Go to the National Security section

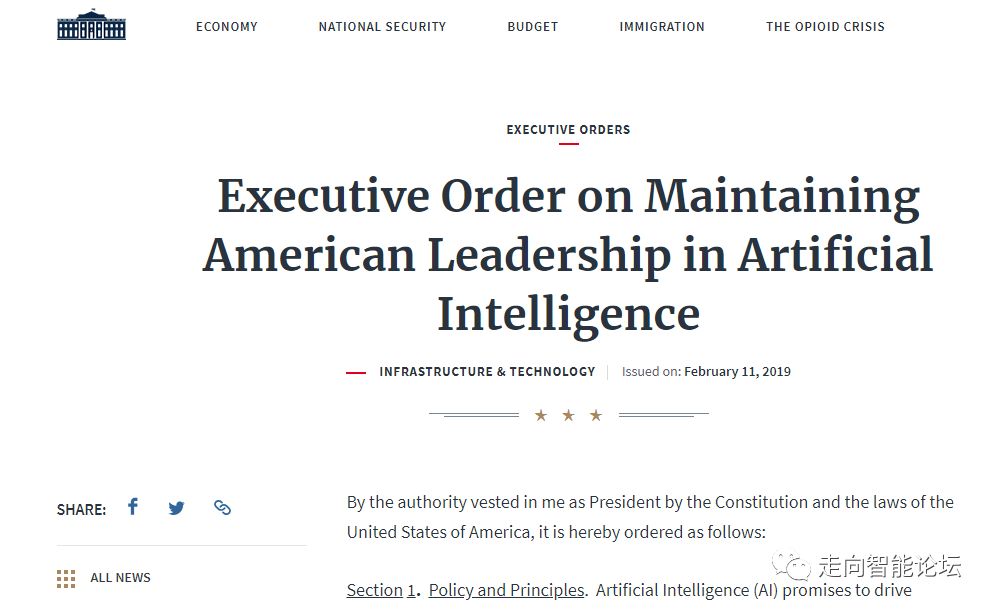click(382, 27)
